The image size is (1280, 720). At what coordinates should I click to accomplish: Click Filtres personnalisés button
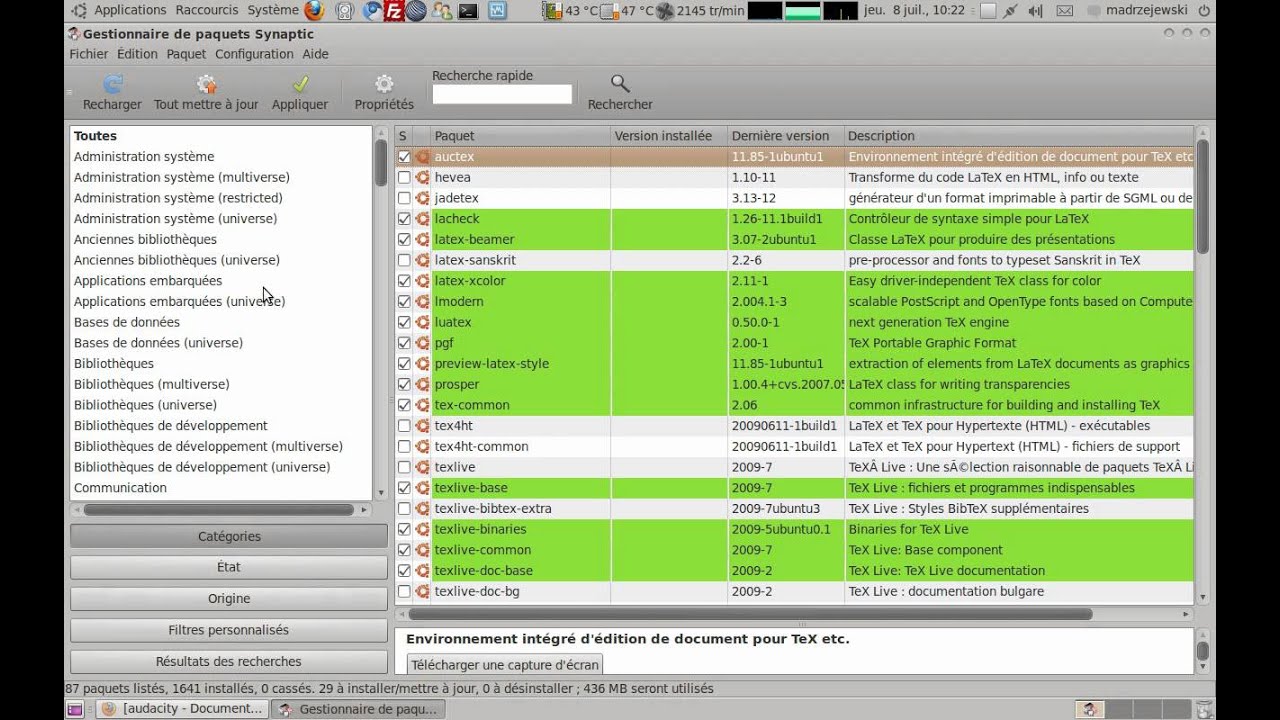pyautogui.click(x=229, y=630)
